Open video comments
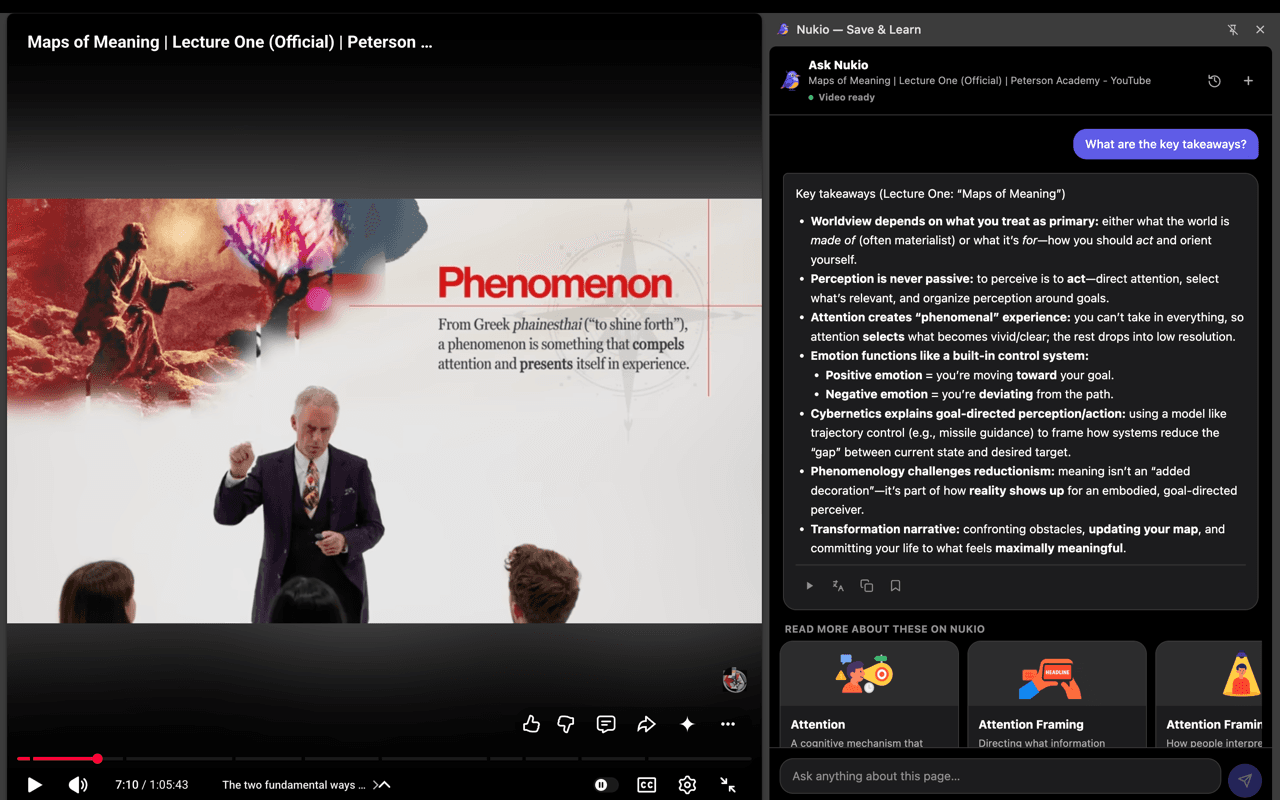1280x800 pixels. [606, 724]
